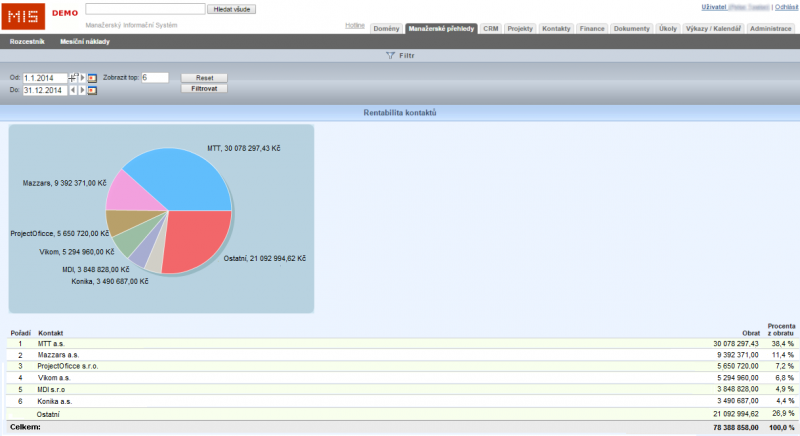Select Rozcestník in the submenu bar
The image size is (800, 436).
click(x=27, y=42)
